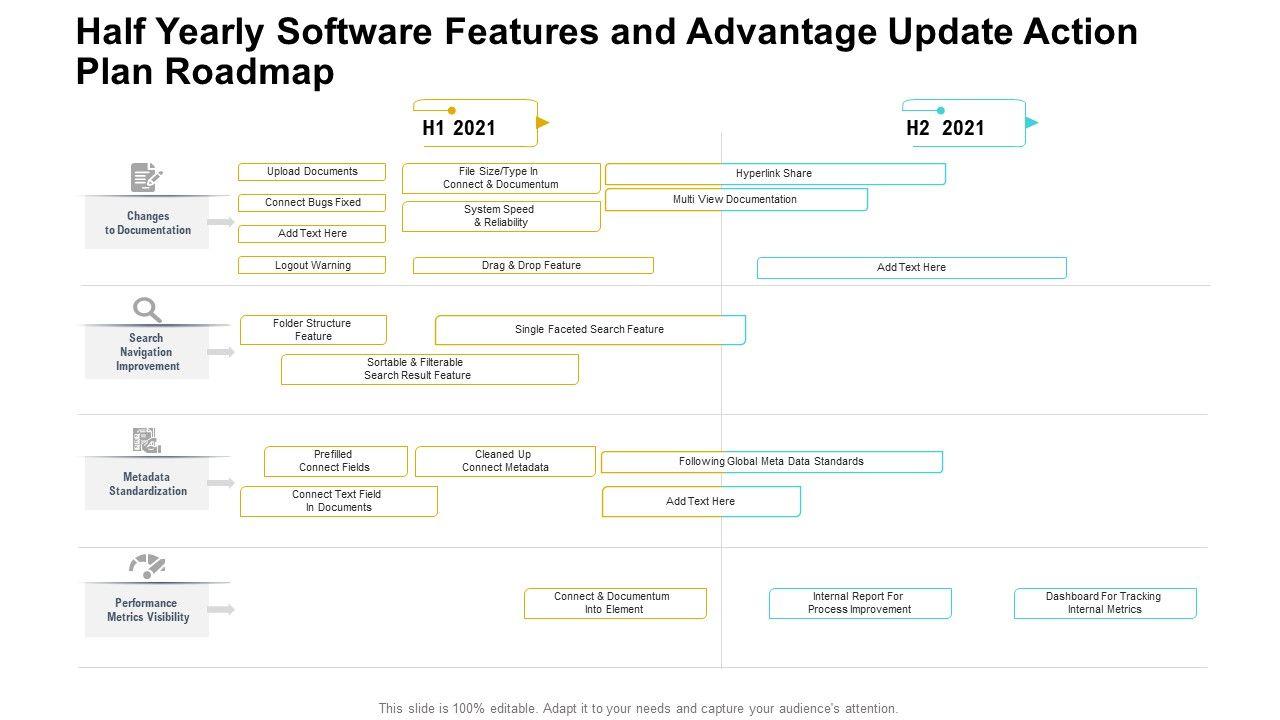Select the Prefilled Connect Fields box
Screen dimensions: 1280x720
point(336,461)
